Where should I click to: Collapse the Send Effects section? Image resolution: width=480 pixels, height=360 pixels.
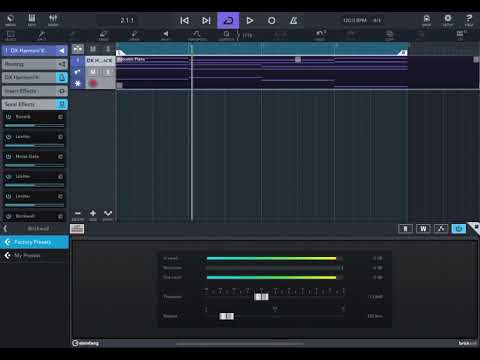[35, 104]
